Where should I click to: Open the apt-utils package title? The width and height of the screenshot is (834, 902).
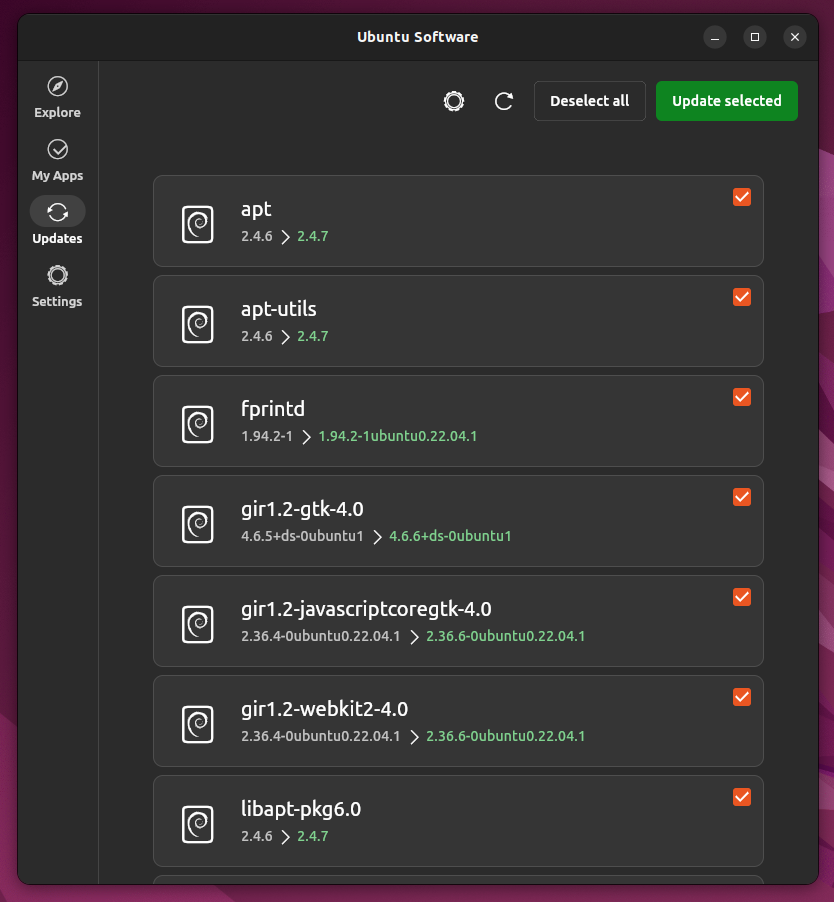click(279, 309)
